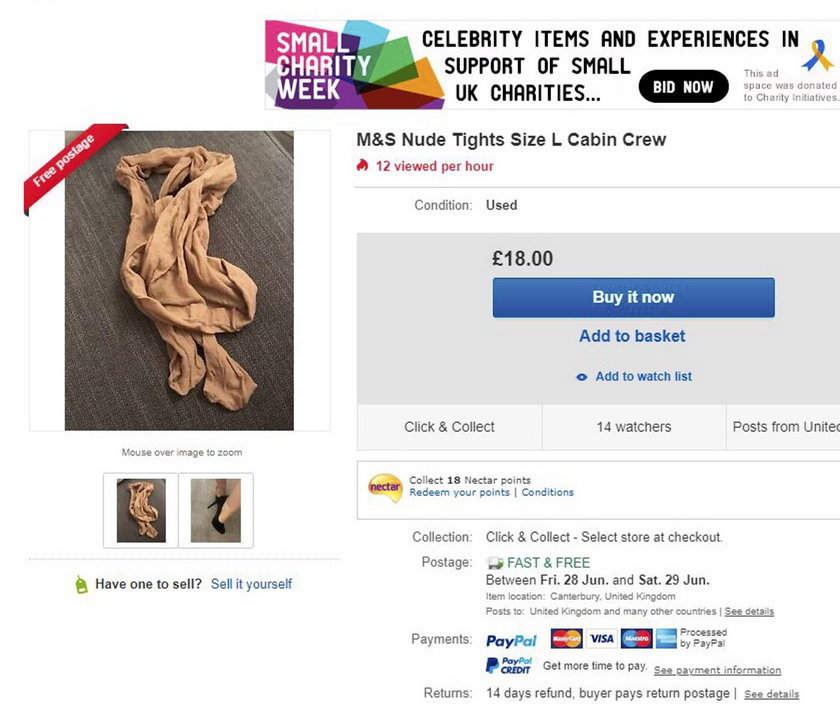Click the Buy it now button
The height and width of the screenshot is (726, 840).
point(634,297)
